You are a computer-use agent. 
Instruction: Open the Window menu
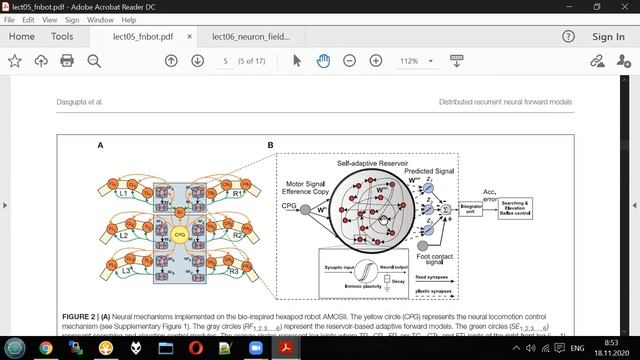[x=100, y=20]
